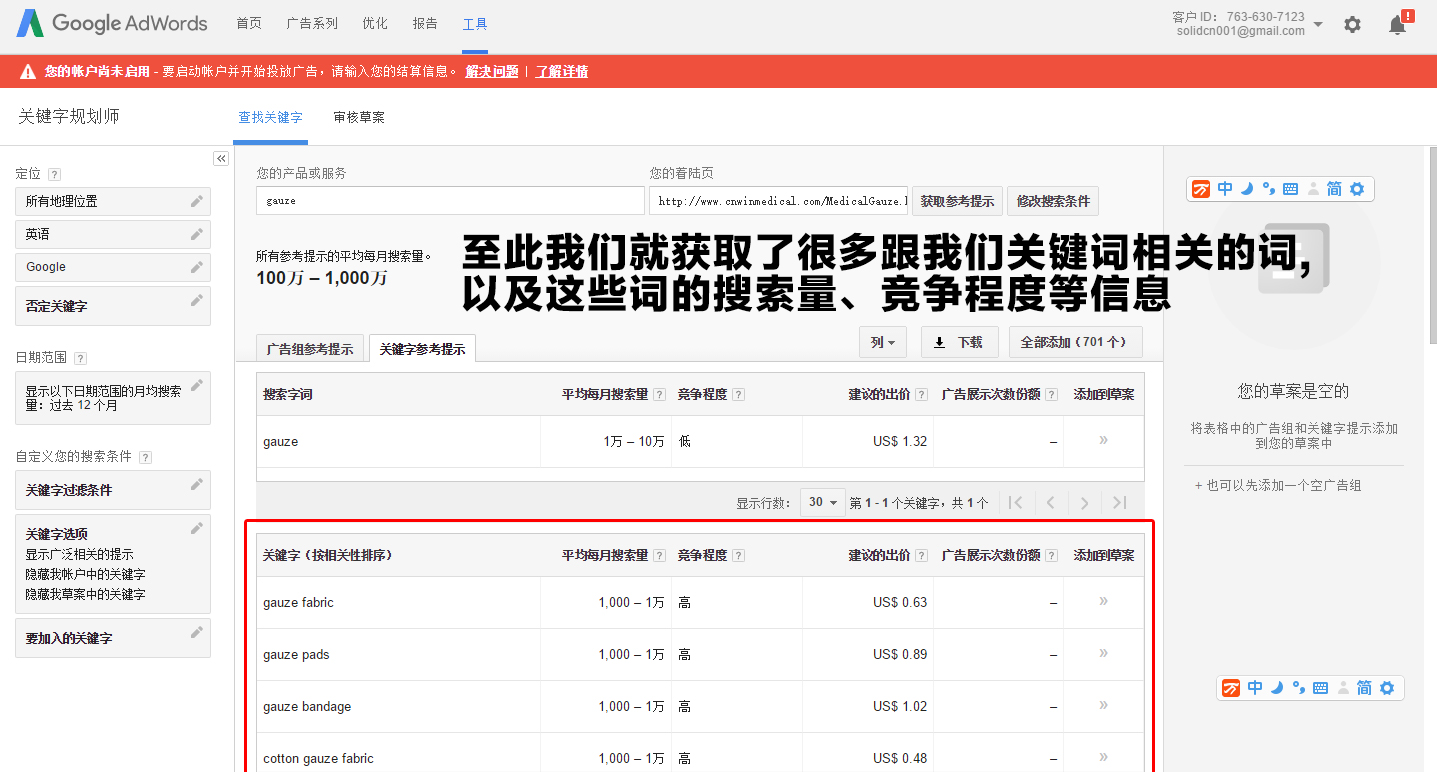Open the rows-per-page 30 dropdown
This screenshot has width=1437, height=772.
coord(822,502)
